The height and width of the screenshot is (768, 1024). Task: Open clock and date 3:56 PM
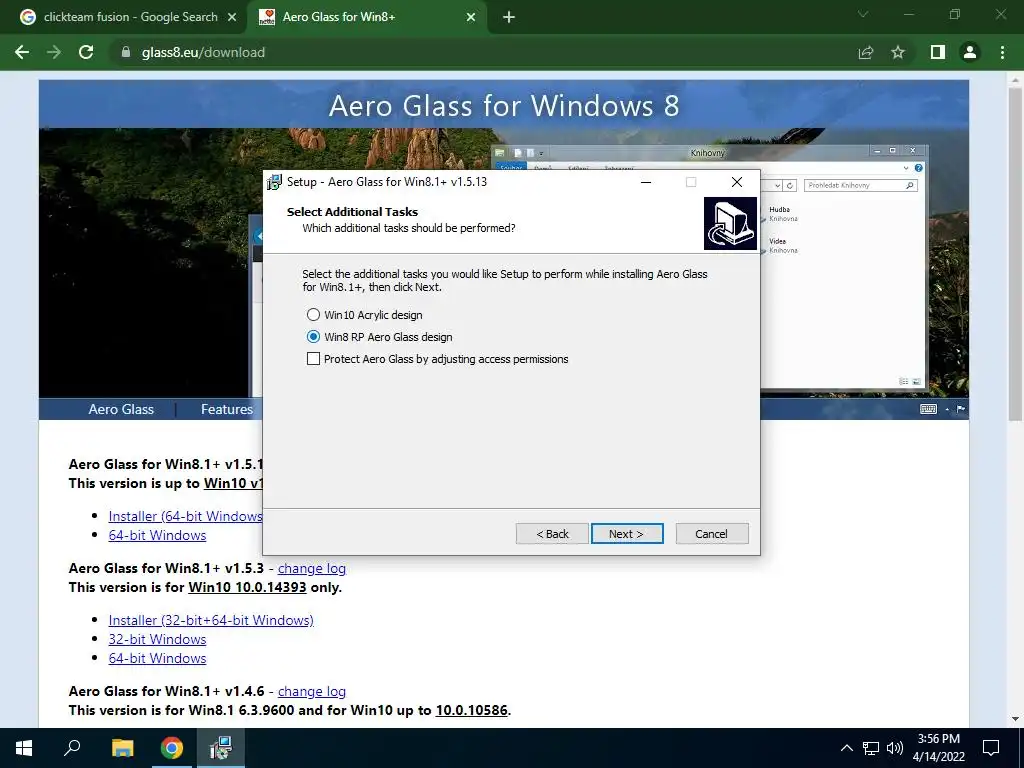[x=938, y=748]
